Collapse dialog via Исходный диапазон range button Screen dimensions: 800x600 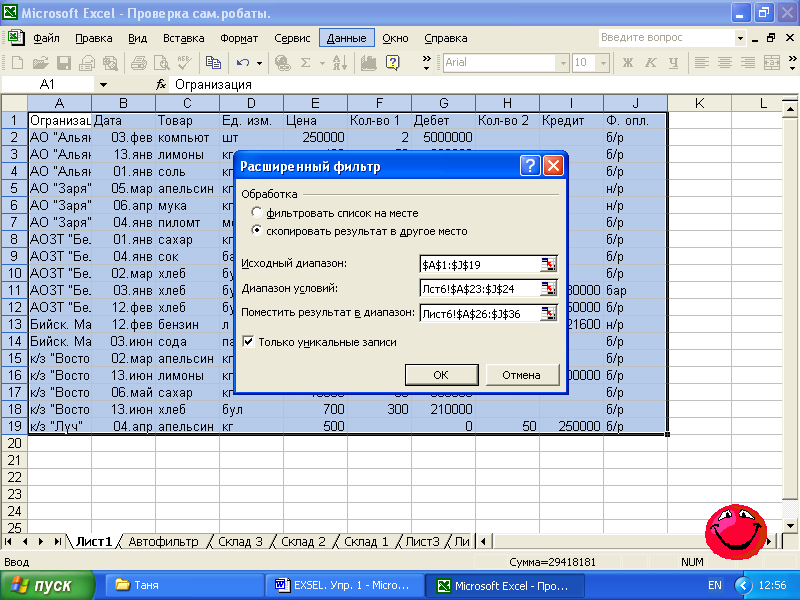548,264
